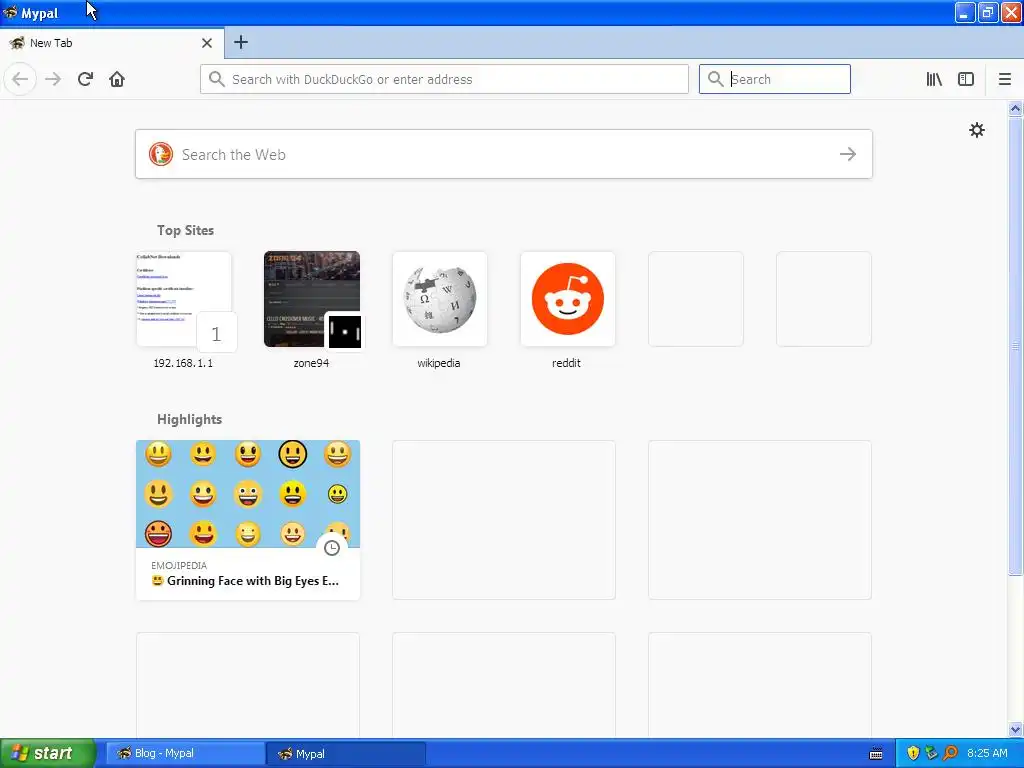Open the Windows start menu

point(48,753)
